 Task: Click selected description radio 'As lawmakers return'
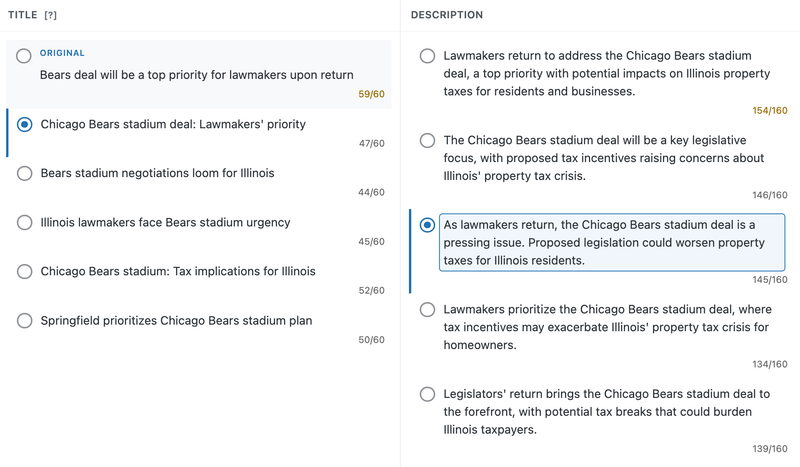click(x=428, y=225)
